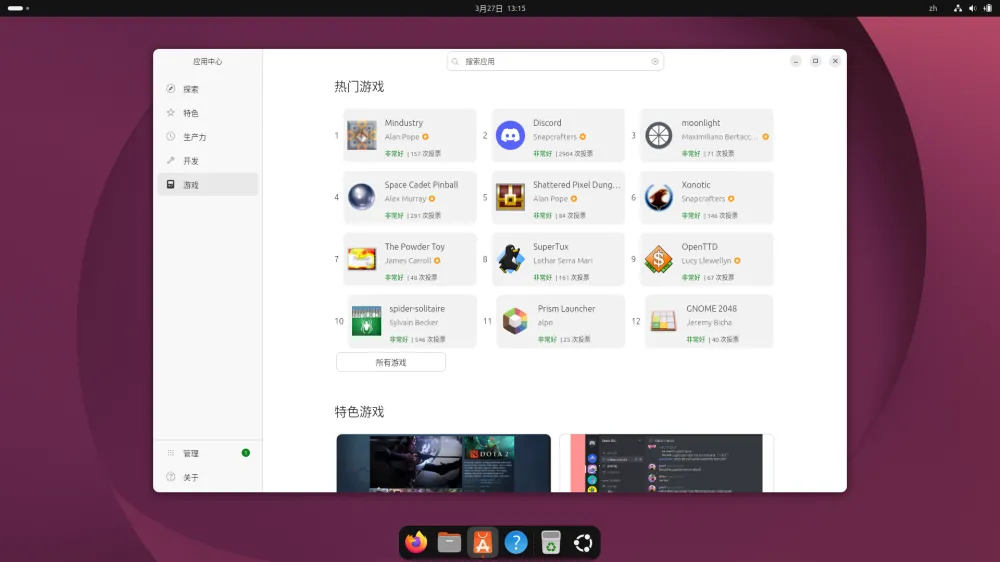Click the author Sylvain Becker text

pos(414,322)
